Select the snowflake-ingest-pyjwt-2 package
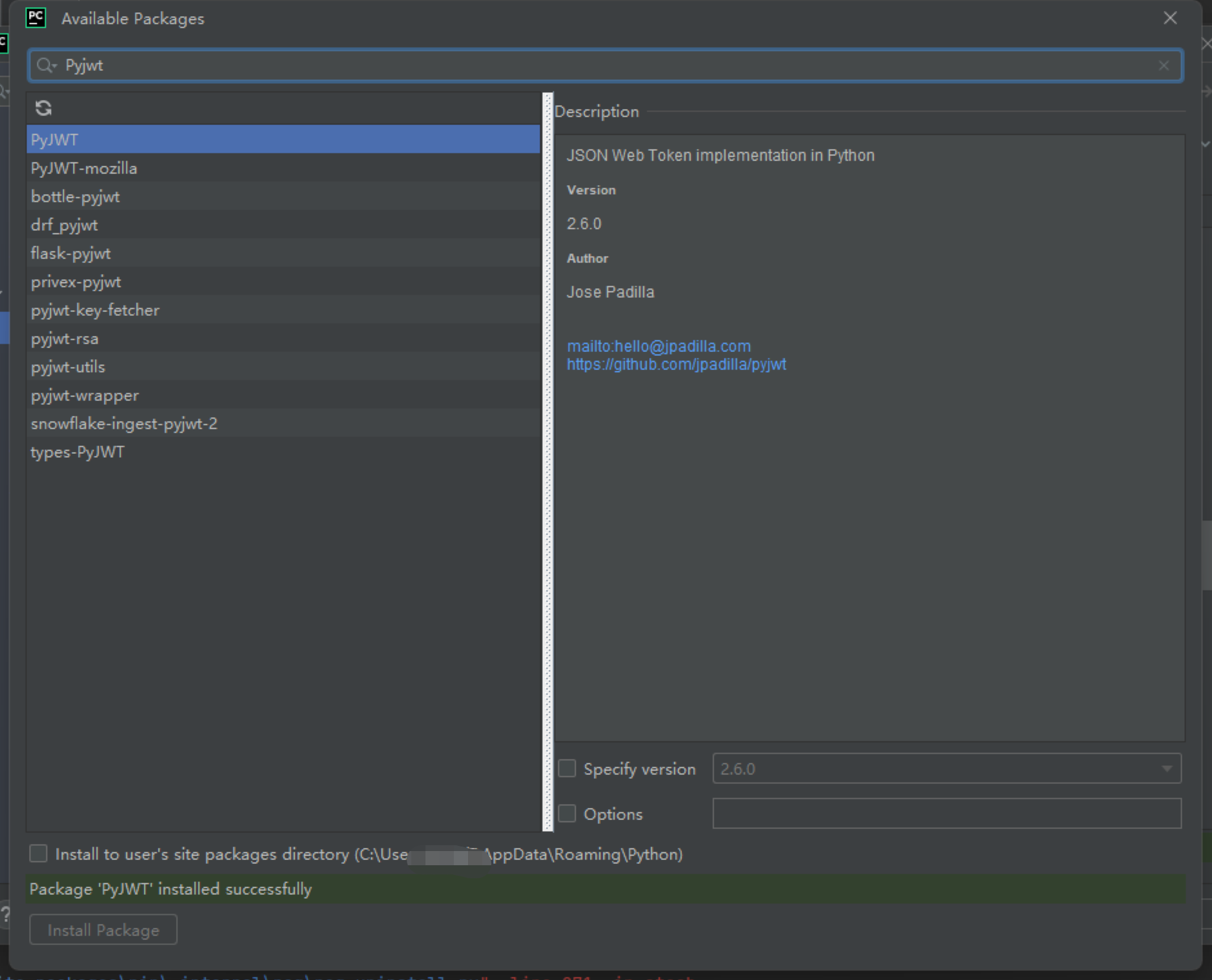 click(x=283, y=423)
